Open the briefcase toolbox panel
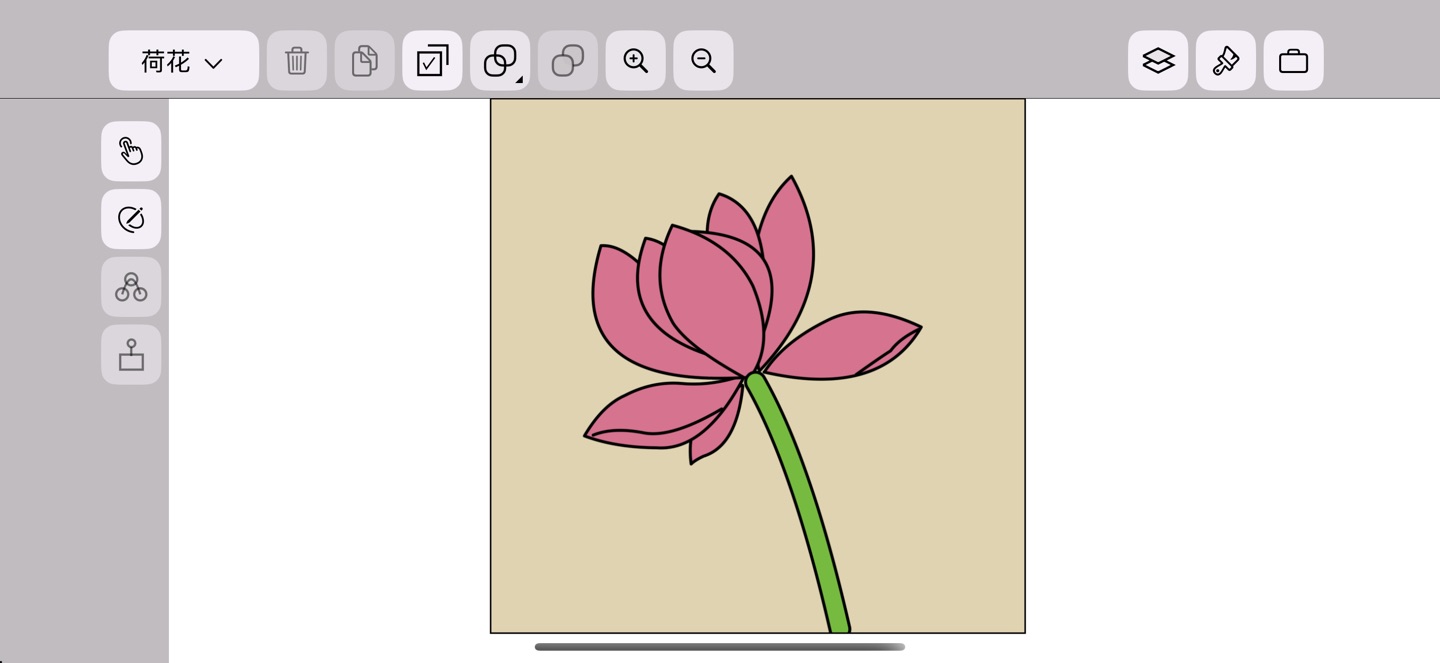The width and height of the screenshot is (1440, 663). pyautogui.click(x=1294, y=61)
